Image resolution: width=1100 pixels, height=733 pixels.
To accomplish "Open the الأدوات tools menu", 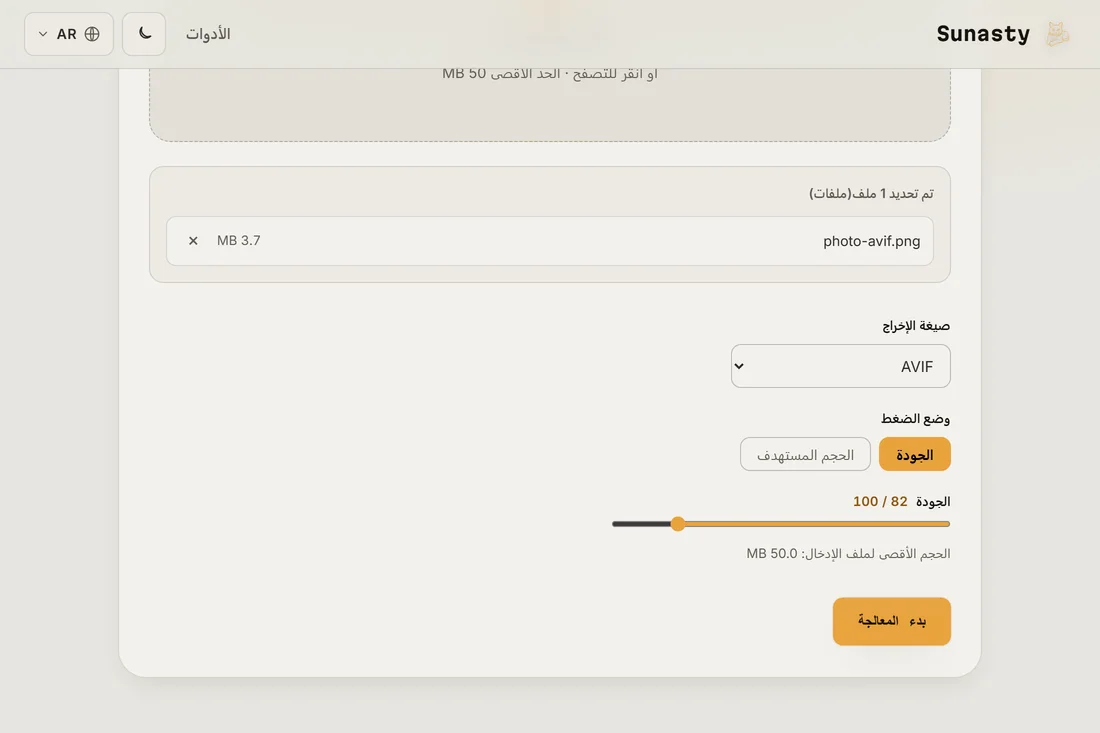I will 208,34.
